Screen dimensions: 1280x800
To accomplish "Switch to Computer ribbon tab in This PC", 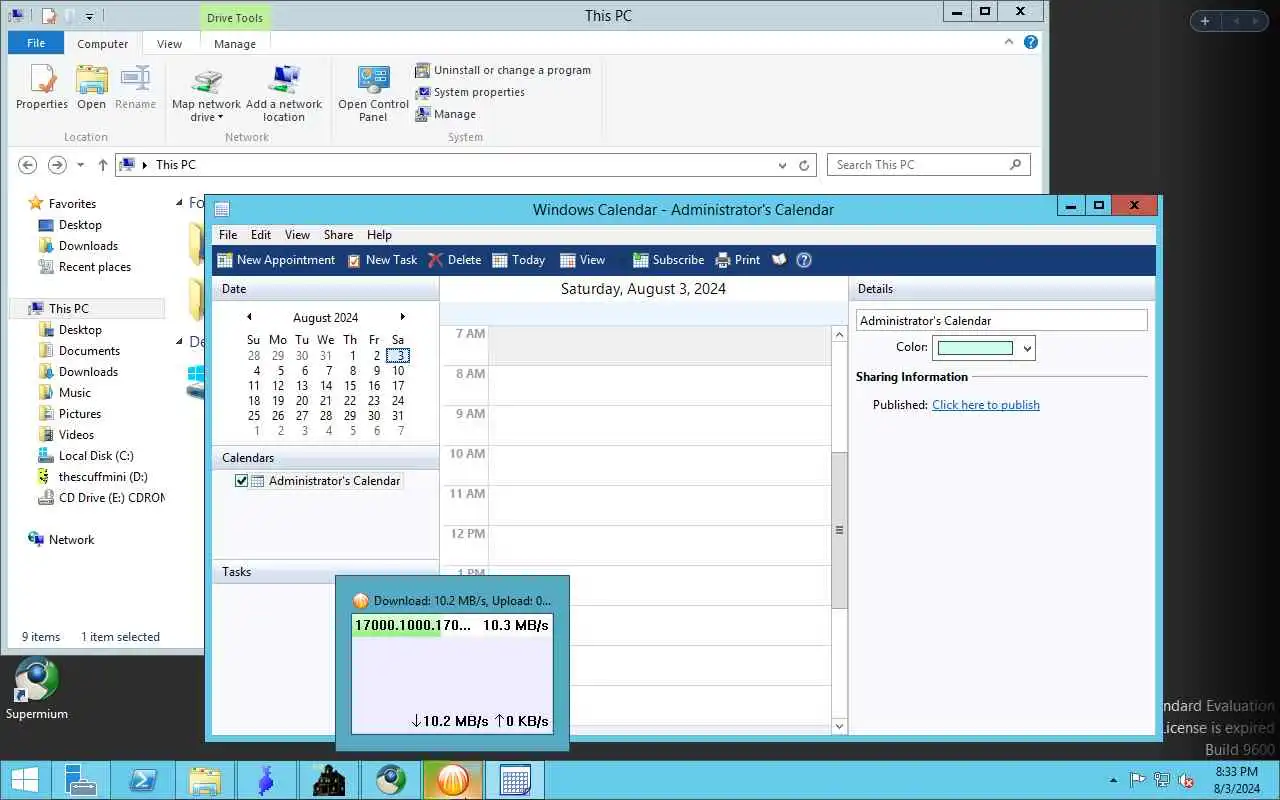I will [102, 44].
